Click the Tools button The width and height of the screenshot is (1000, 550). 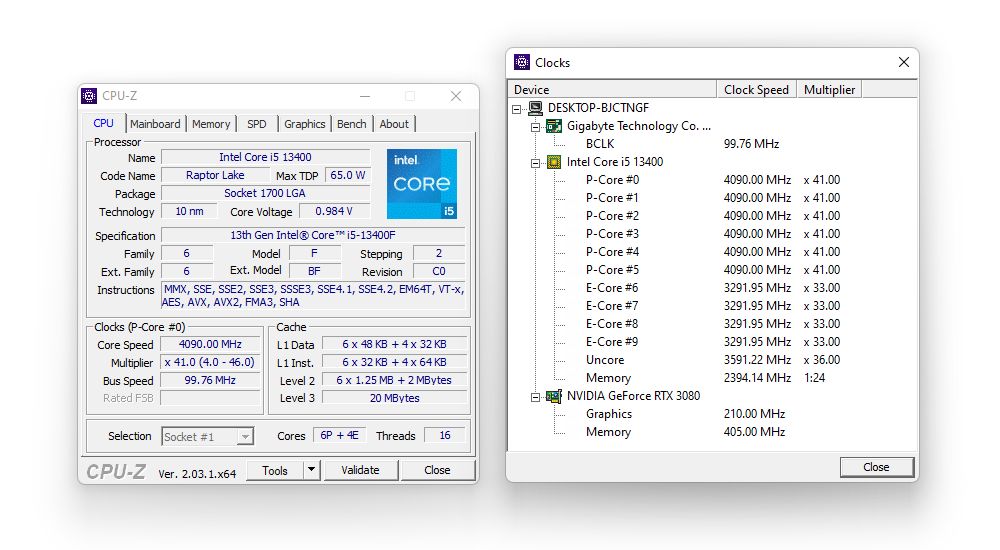(x=275, y=470)
